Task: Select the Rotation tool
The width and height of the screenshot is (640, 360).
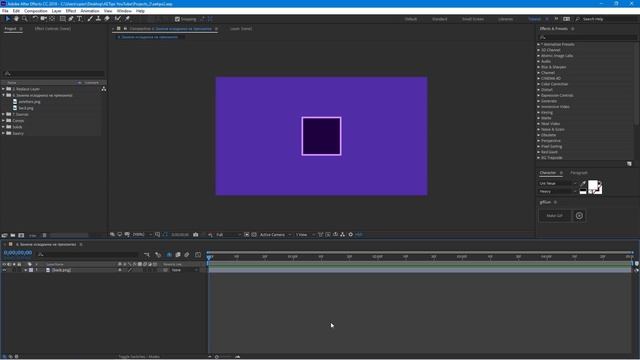Action: (x=35, y=19)
